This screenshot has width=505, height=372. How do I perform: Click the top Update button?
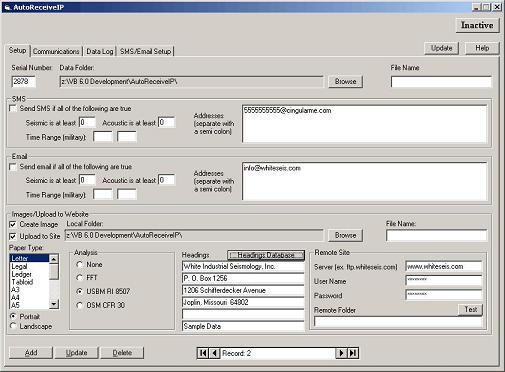coord(441,48)
